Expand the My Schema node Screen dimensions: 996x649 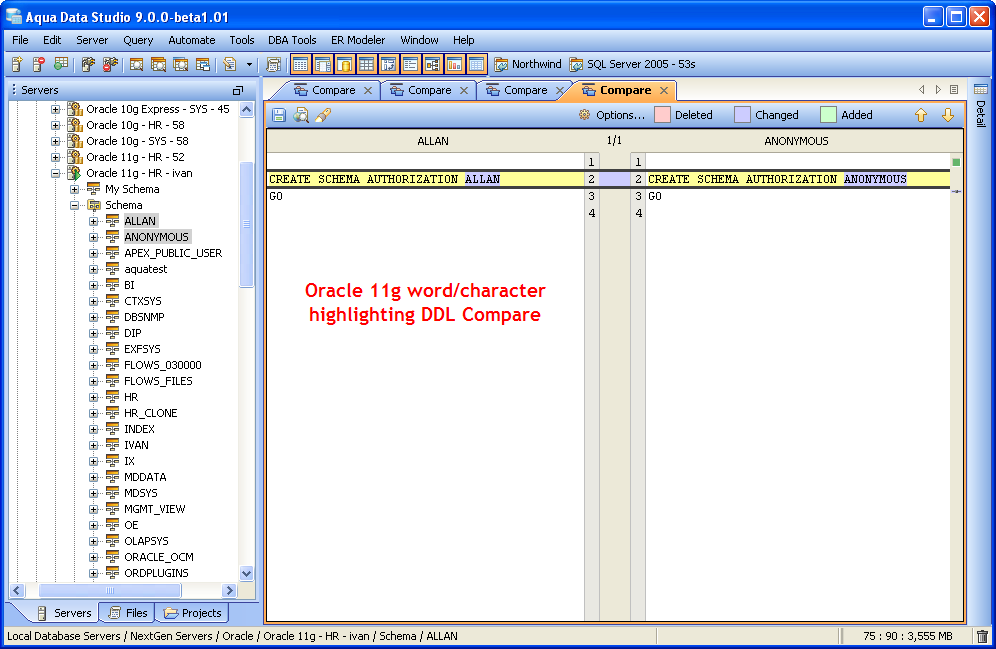point(74,189)
